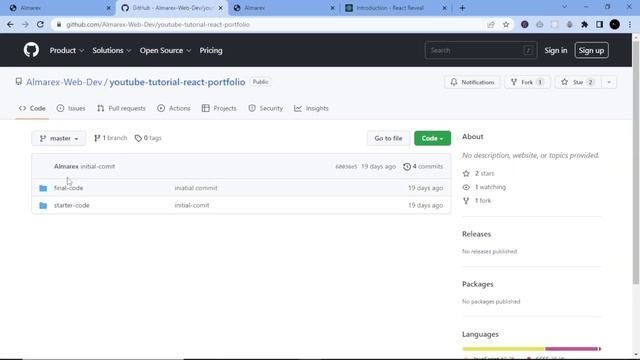Viewport: 640px width, 360px height.
Task: Click the share page icon in address bar
Action: pyautogui.click(x=491, y=24)
